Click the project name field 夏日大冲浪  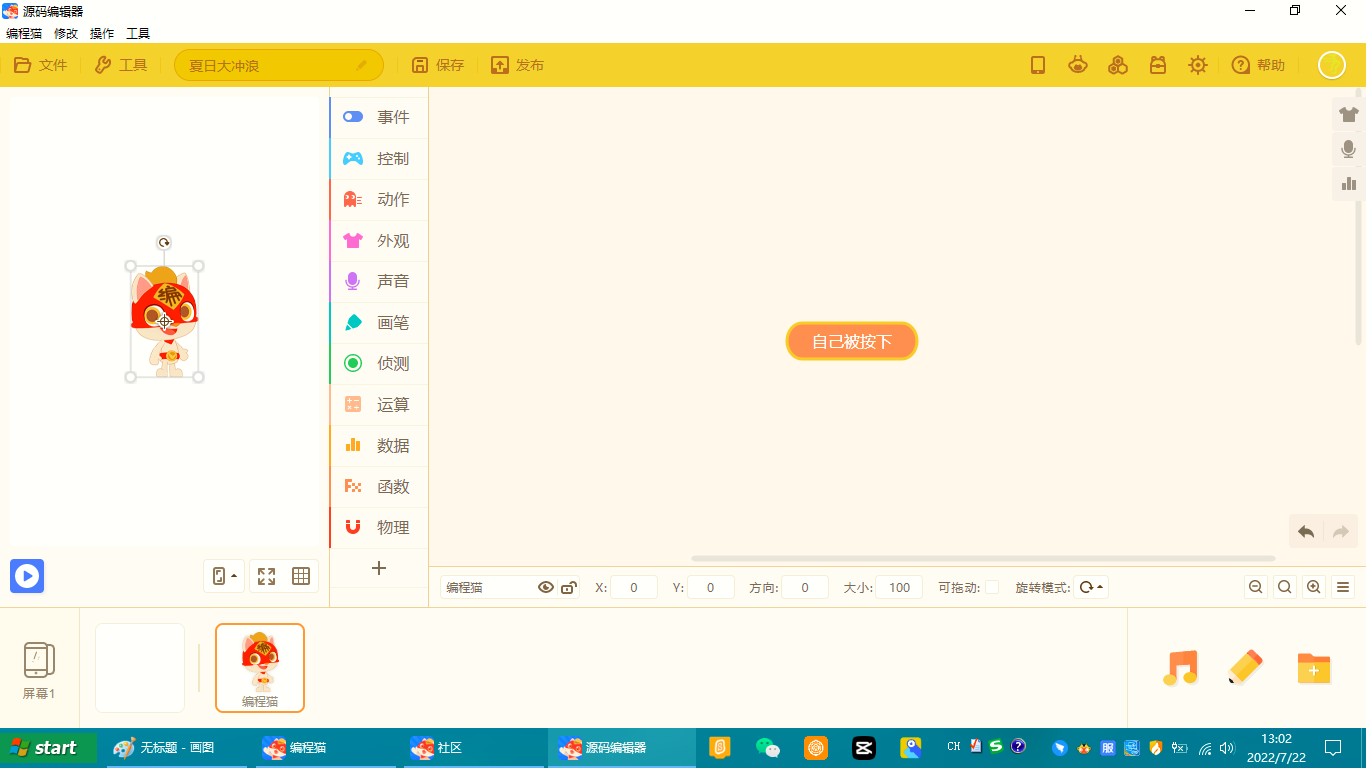click(x=279, y=66)
